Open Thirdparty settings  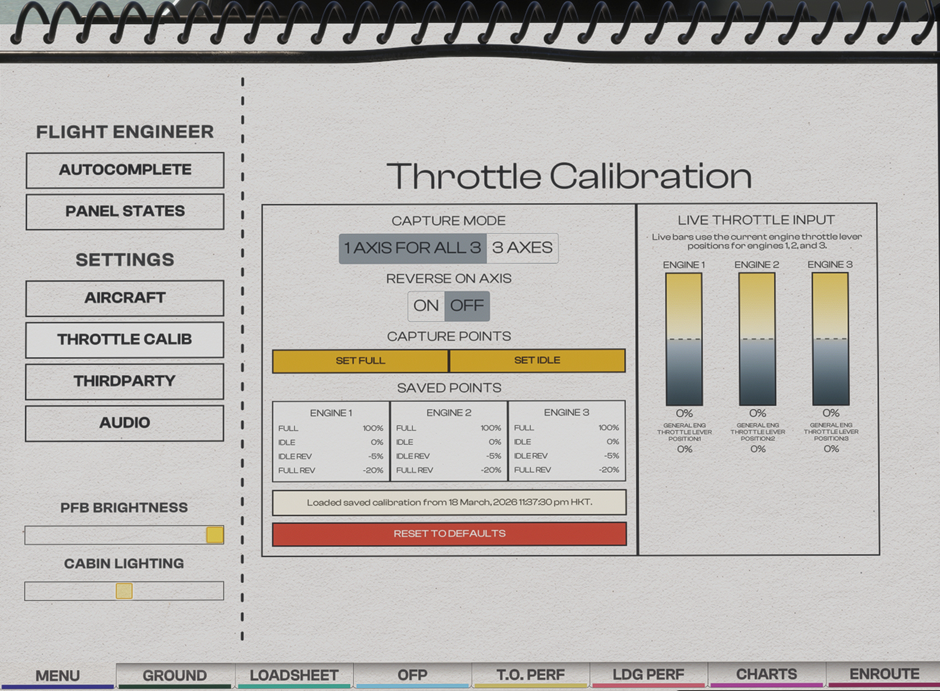tap(125, 381)
